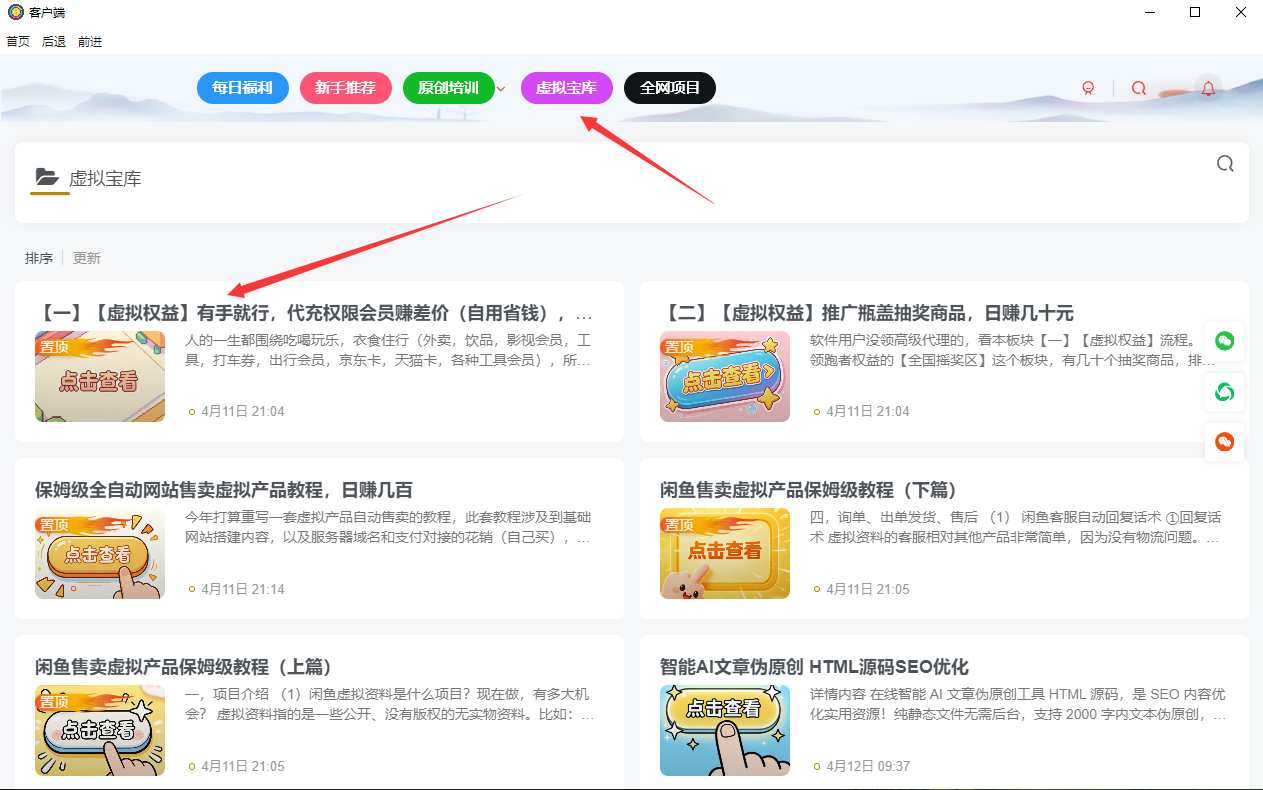Click the green recycle-style WeChat icon
This screenshot has height=790, width=1263.
(x=1224, y=392)
